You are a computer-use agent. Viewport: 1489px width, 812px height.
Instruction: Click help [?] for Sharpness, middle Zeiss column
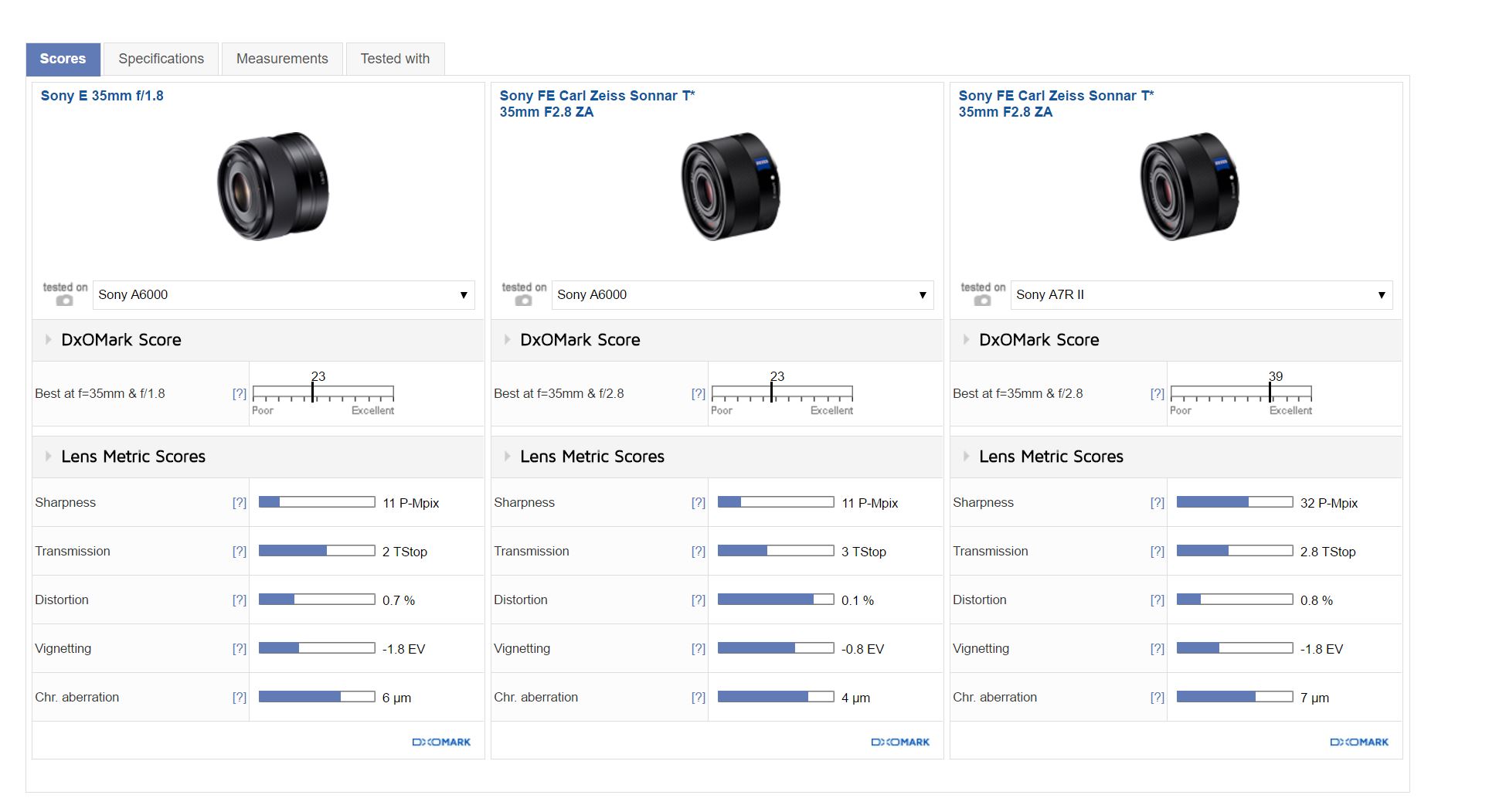tap(699, 502)
